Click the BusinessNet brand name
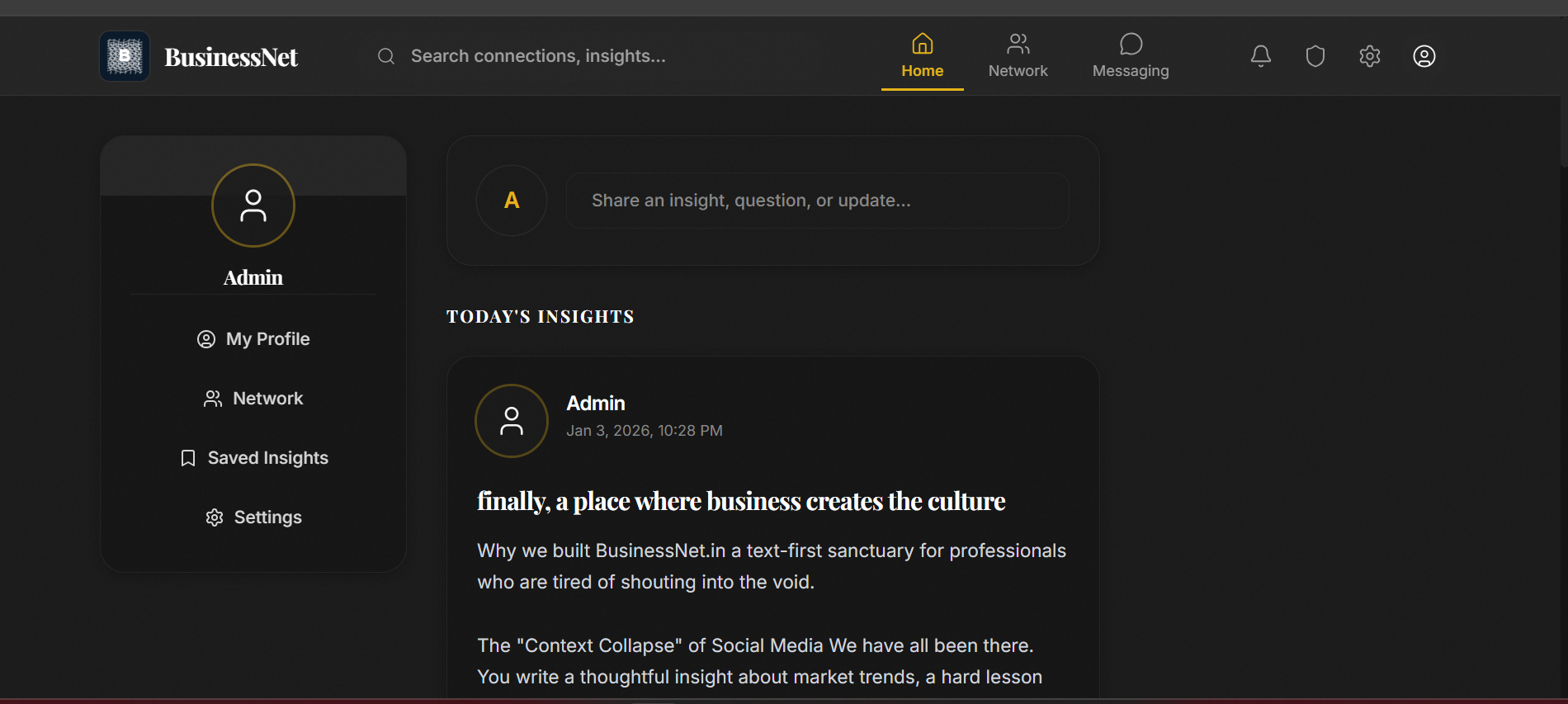1568x704 pixels. coord(231,57)
